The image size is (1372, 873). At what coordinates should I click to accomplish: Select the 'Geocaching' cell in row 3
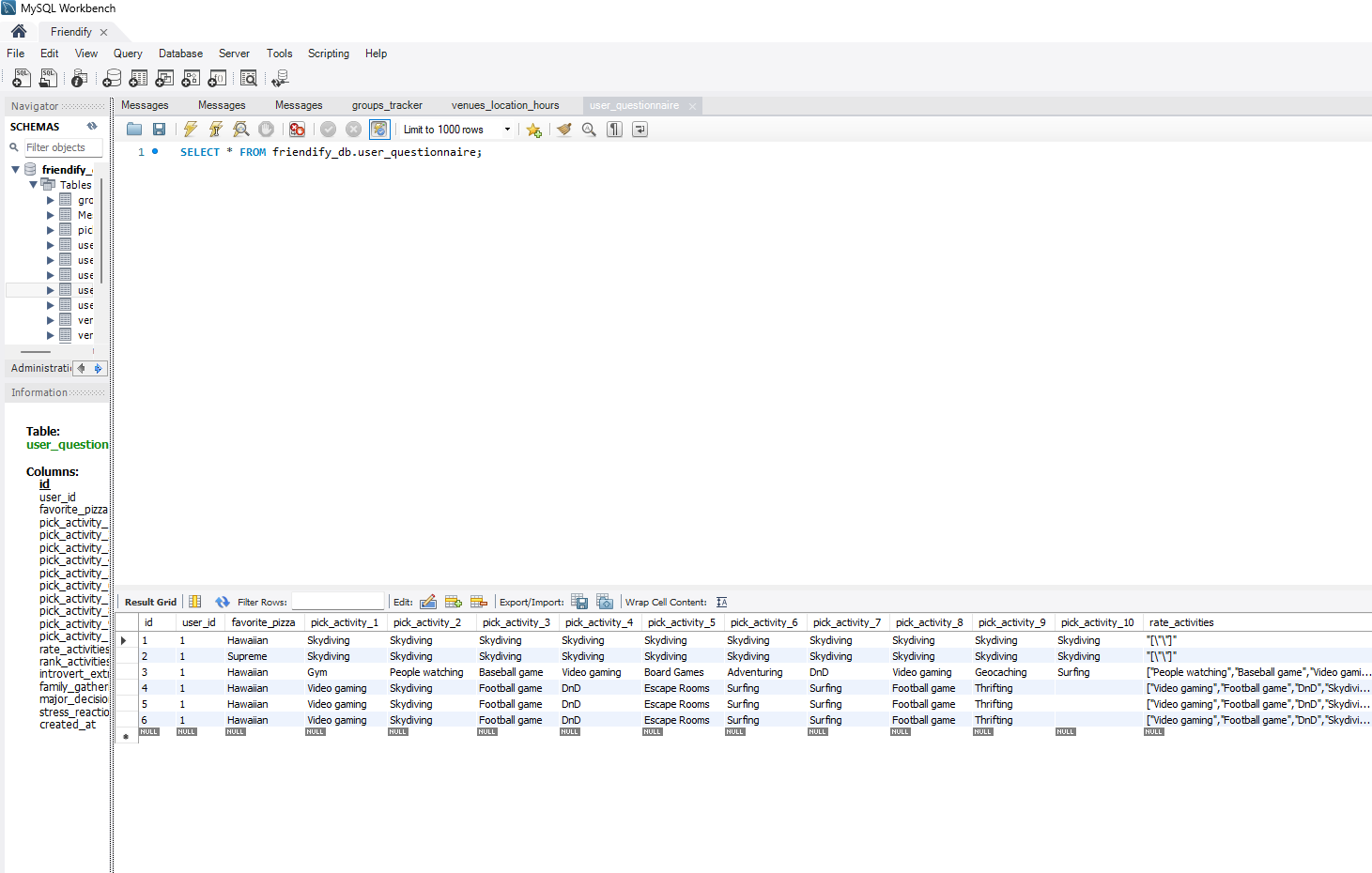[1012, 672]
